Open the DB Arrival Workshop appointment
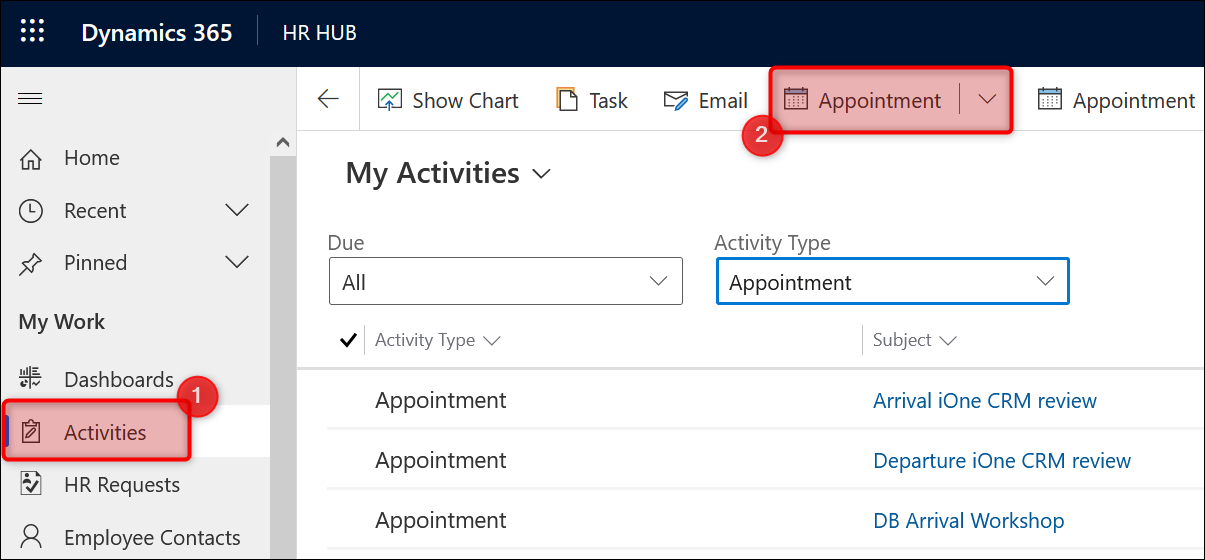 [x=968, y=521]
